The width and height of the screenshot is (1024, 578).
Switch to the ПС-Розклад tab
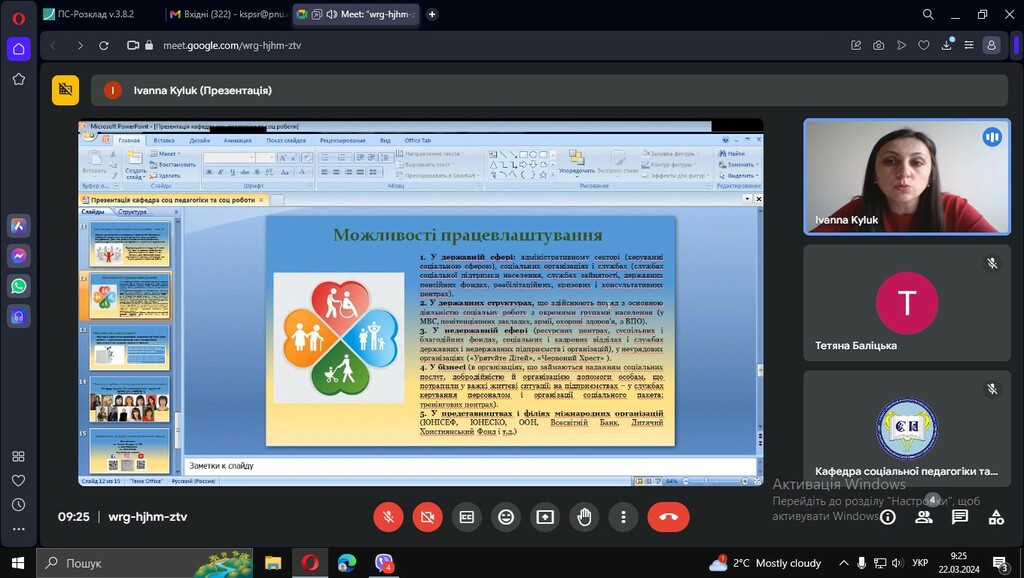95,15
